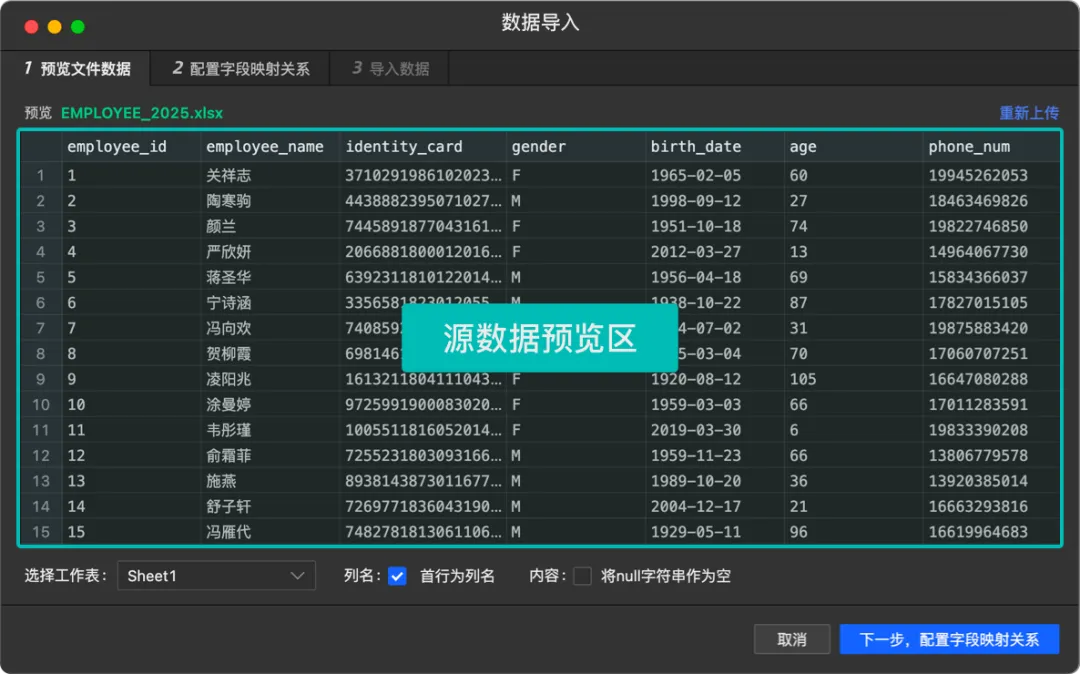Click the gender column header
1080x674 pixels.
537,146
